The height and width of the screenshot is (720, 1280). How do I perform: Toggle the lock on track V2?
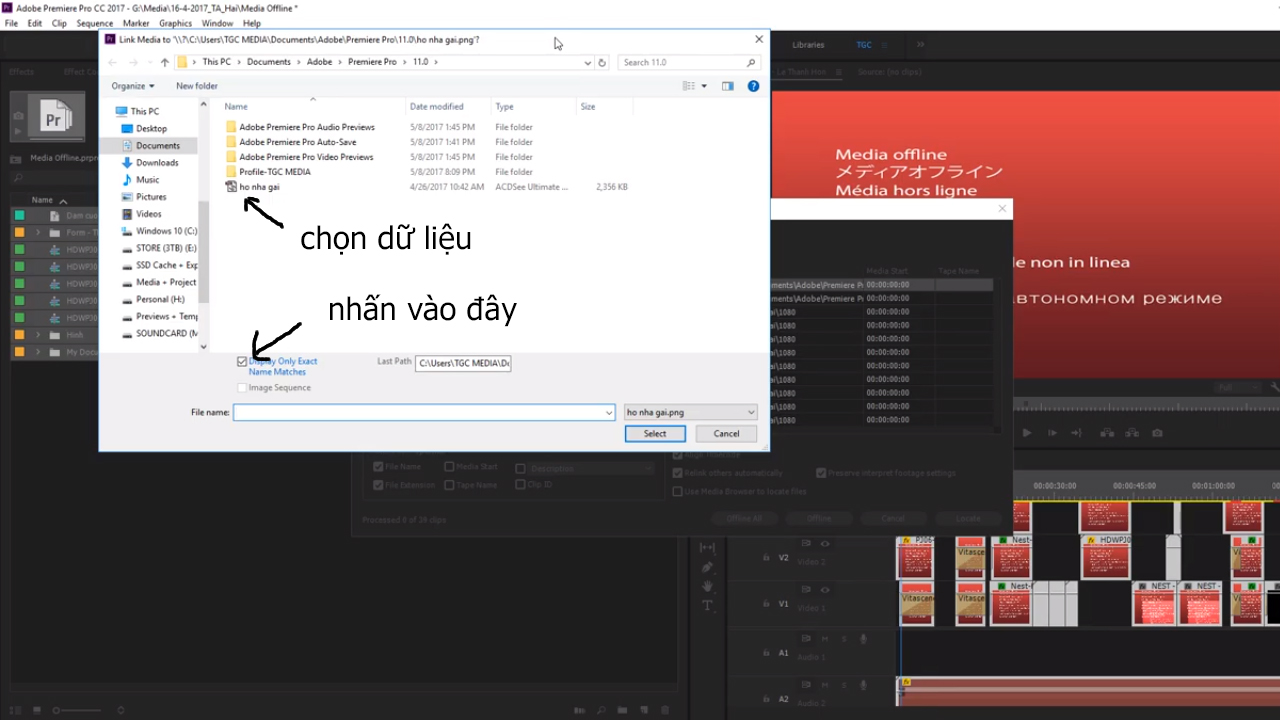[766, 557]
